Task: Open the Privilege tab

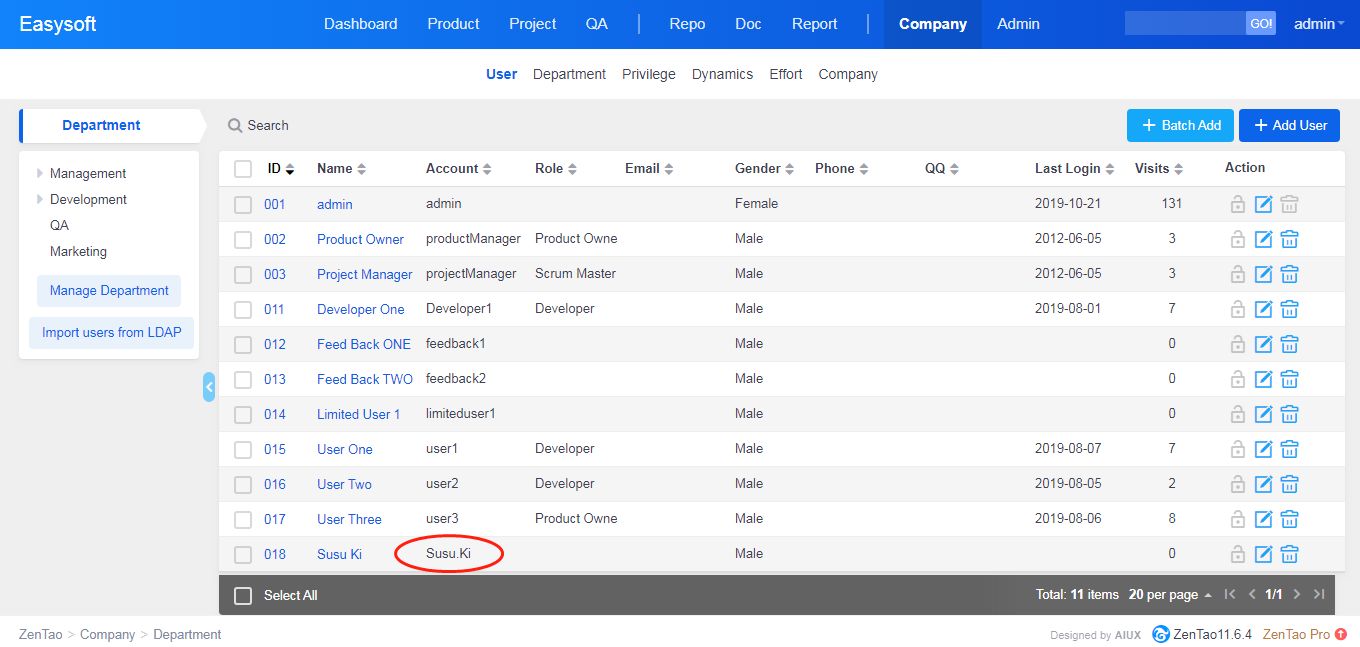Action: [648, 74]
